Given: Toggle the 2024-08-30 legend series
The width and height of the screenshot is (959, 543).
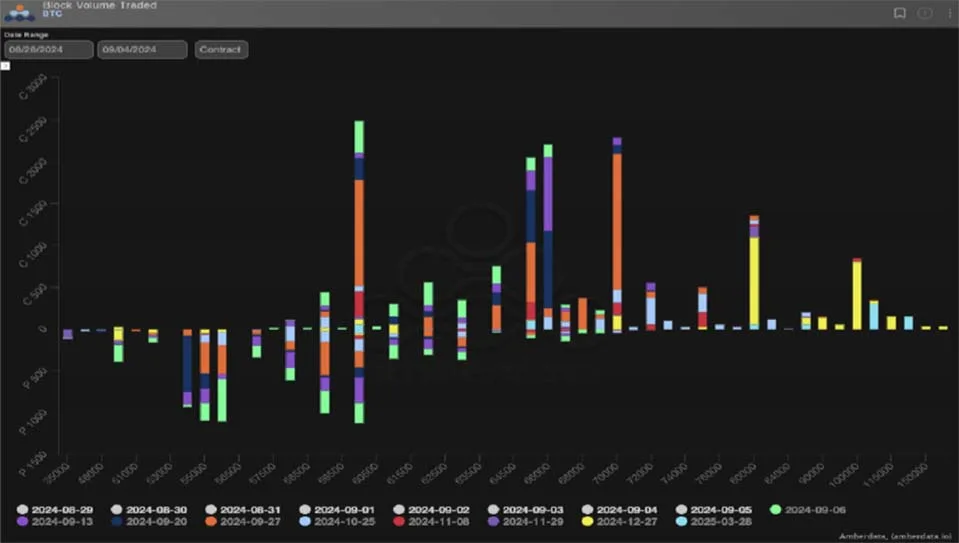Looking at the screenshot, I should pos(150,509).
